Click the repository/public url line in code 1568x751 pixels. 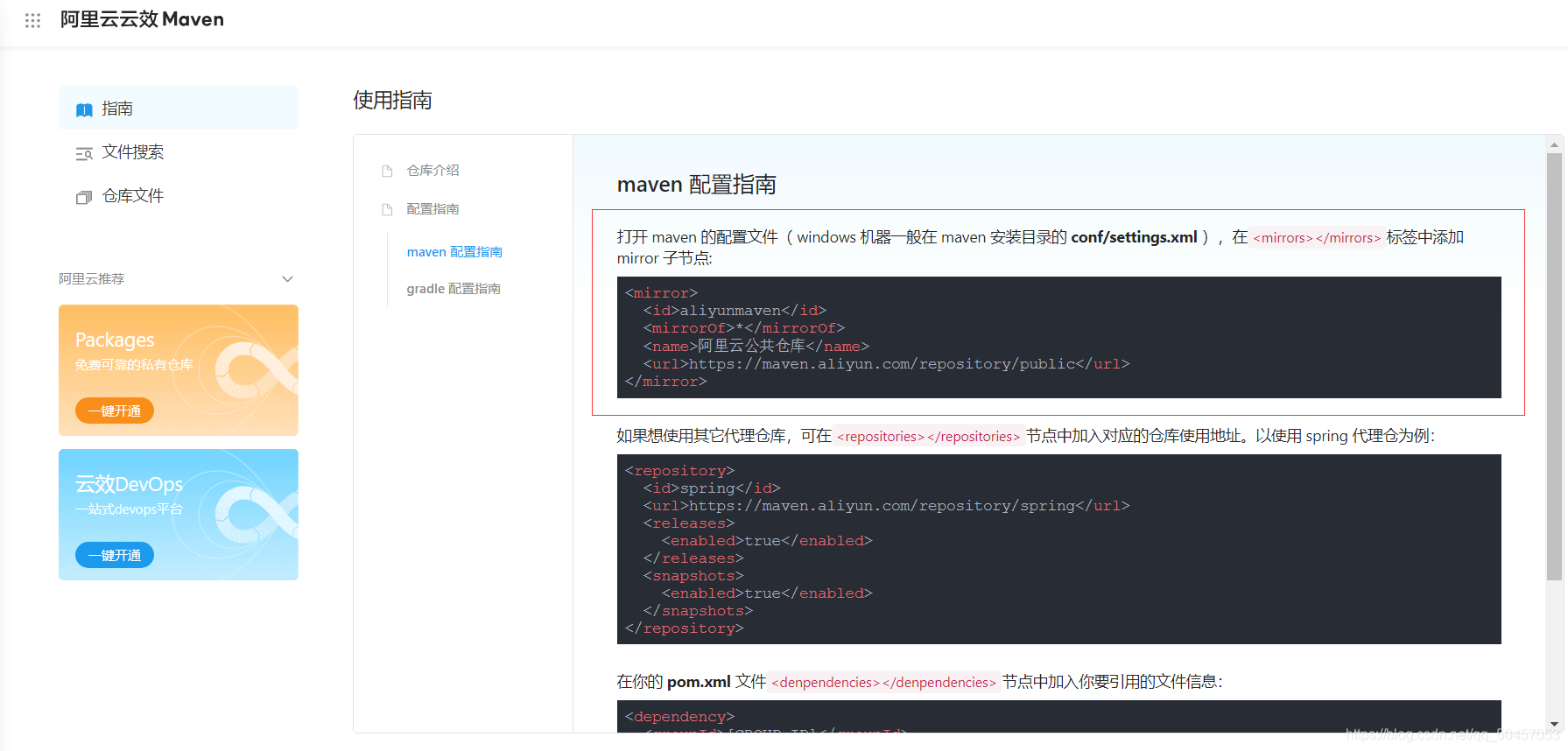[886, 364]
